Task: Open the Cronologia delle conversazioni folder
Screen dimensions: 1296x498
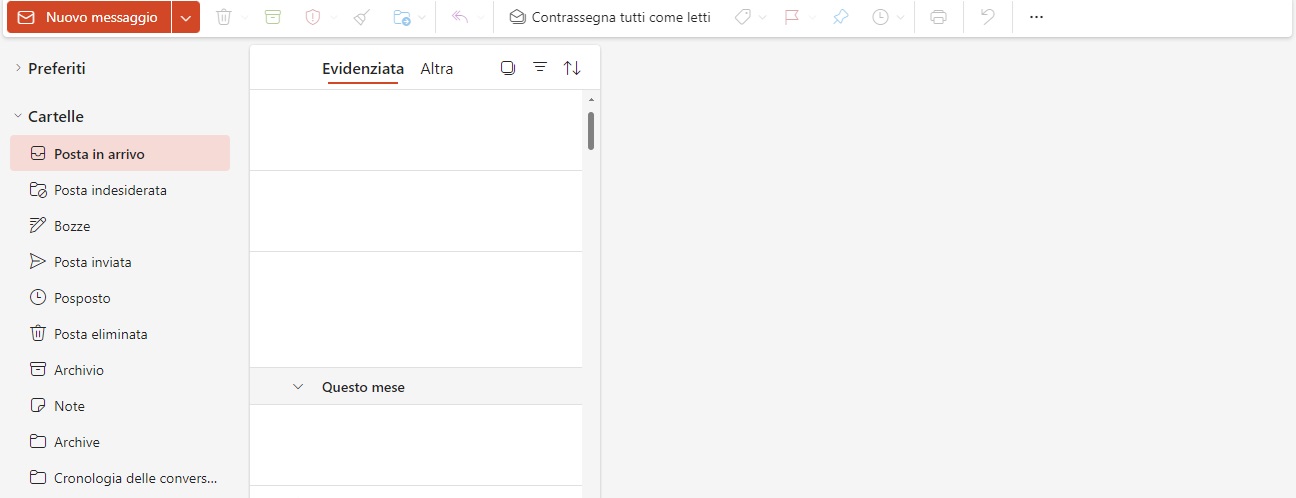Action: (x=120, y=478)
